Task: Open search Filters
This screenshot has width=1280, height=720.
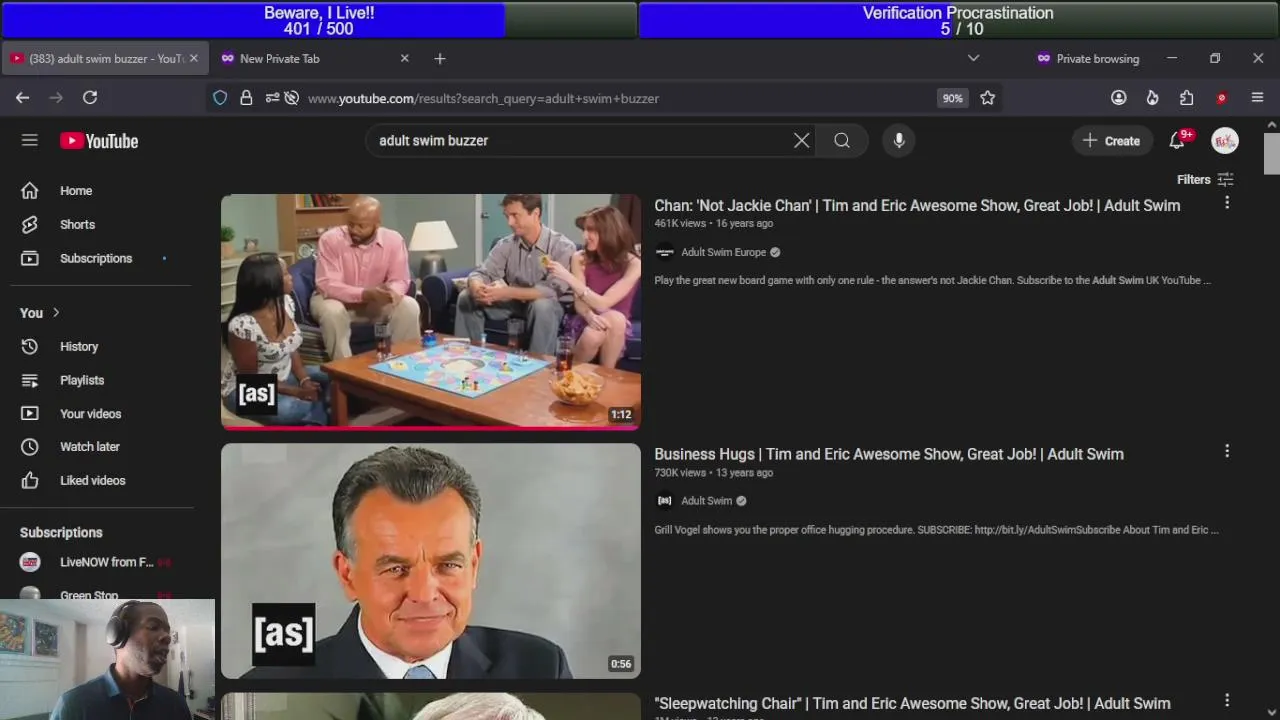Action: [1205, 180]
